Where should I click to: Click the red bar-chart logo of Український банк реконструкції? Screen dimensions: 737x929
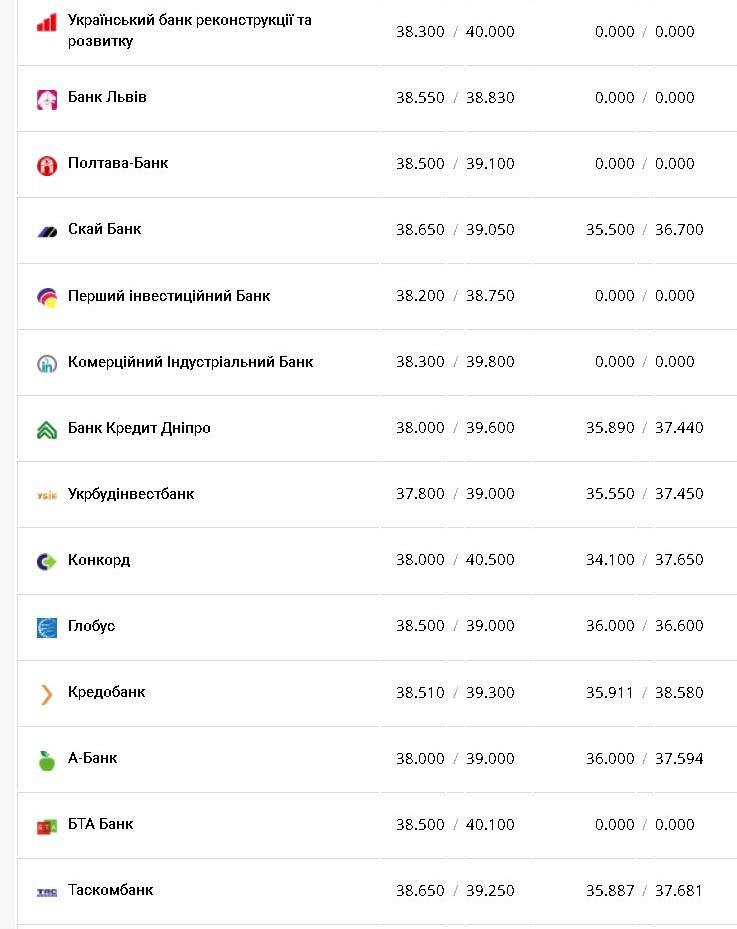[46, 22]
